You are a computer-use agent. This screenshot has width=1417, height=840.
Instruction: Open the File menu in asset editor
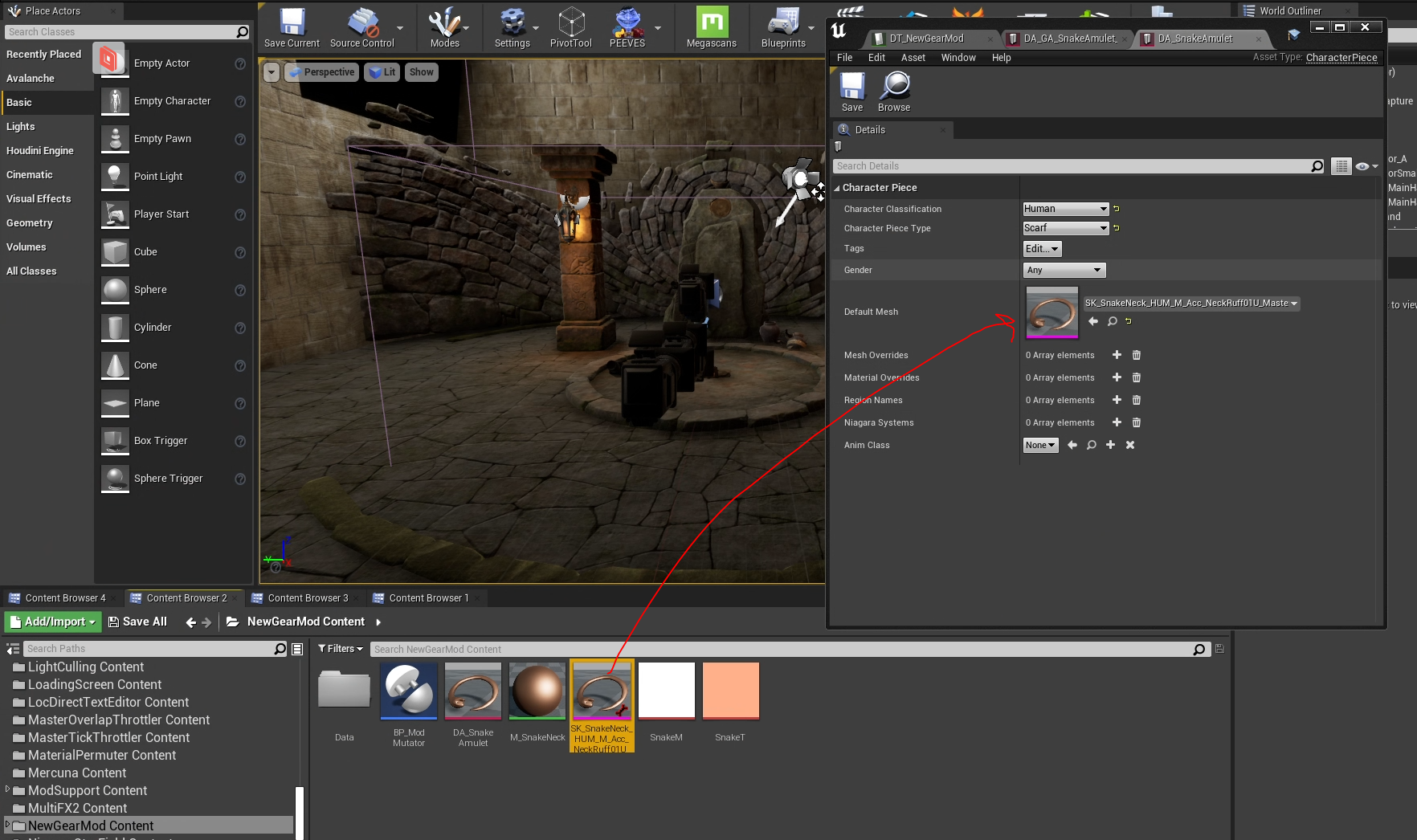(x=845, y=58)
